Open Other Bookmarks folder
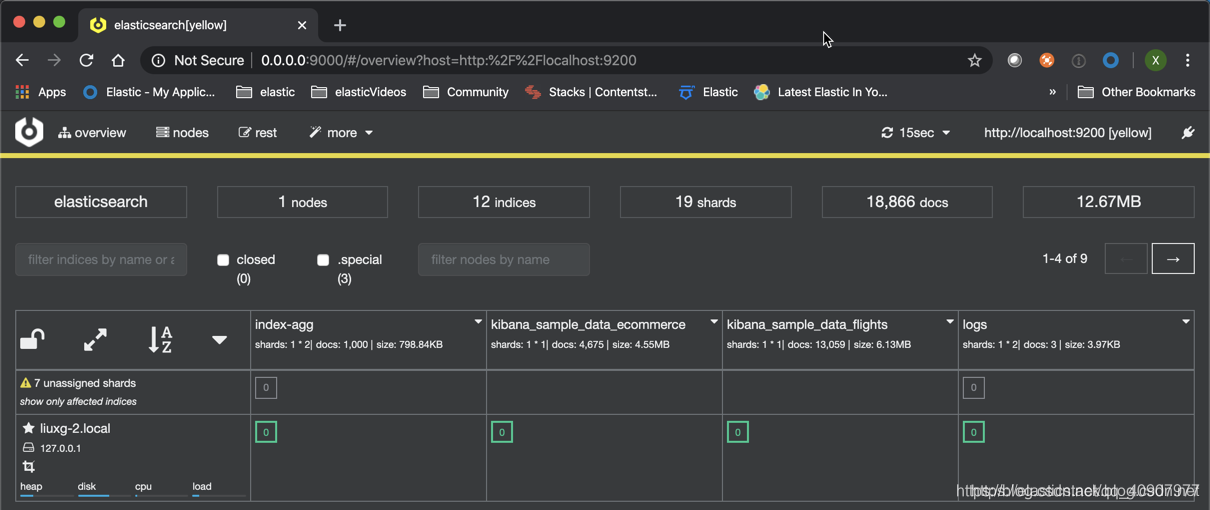The width and height of the screenshot is (1210, 510). (1136, 92)
